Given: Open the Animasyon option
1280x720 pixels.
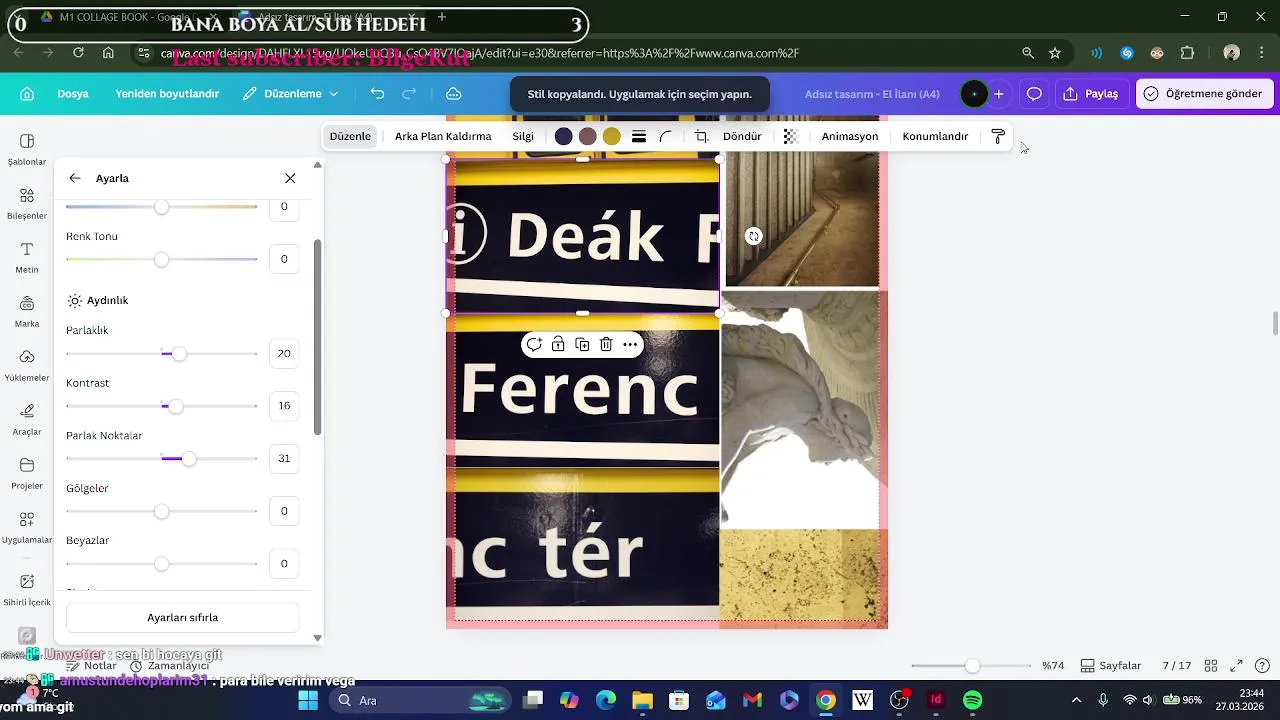Looking at the screenshot, I should [850, 137].
